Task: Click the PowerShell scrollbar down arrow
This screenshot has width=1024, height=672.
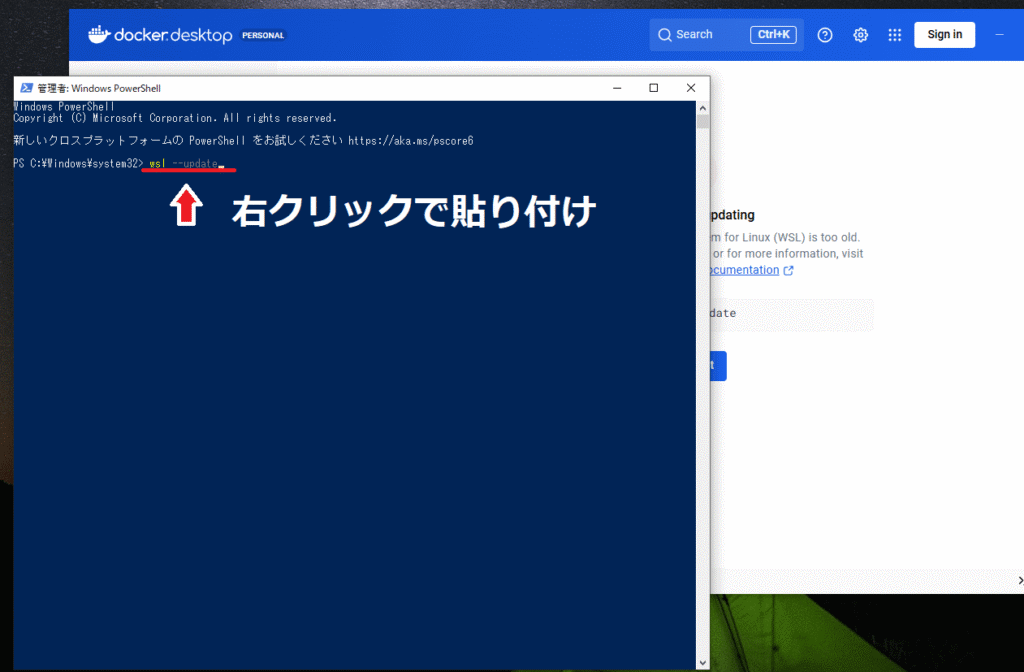Action: click(x=703, y=662)
